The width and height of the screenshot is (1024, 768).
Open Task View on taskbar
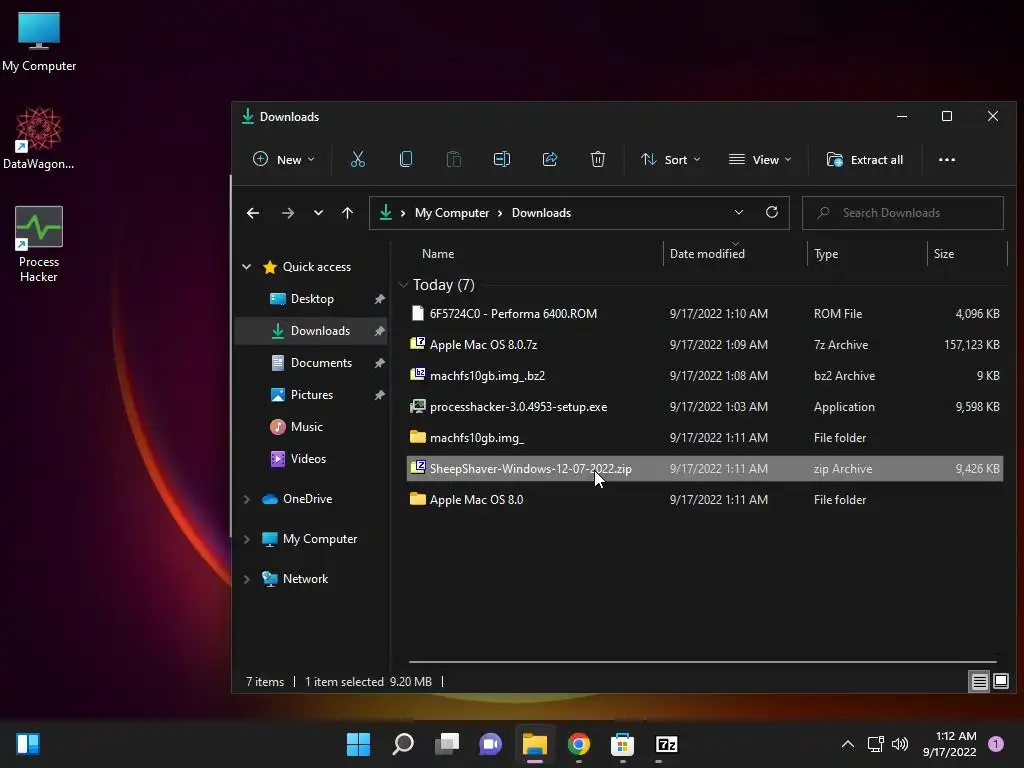[x=447, y=744]
